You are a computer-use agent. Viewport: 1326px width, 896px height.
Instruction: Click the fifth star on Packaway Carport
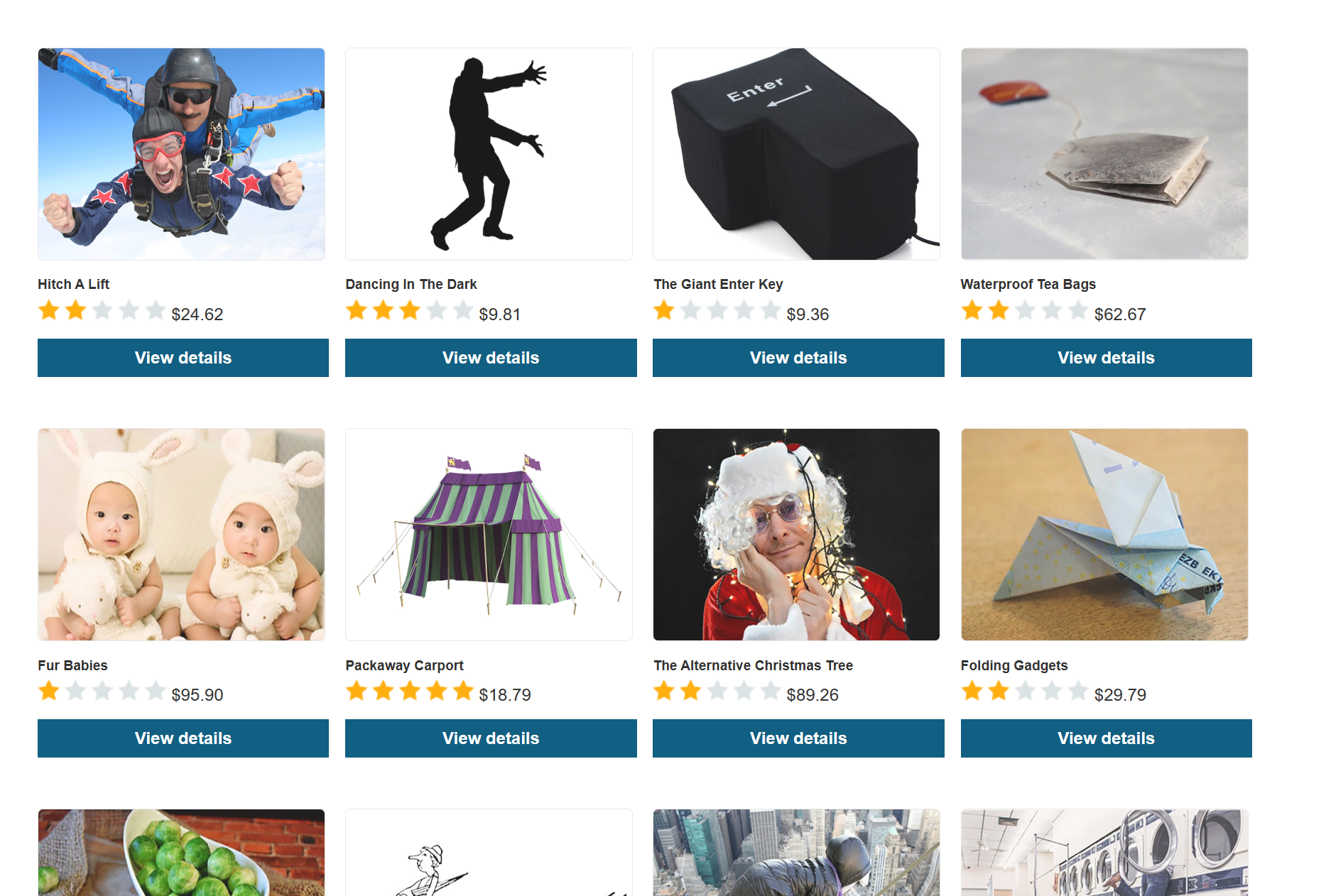coord(463,691)
